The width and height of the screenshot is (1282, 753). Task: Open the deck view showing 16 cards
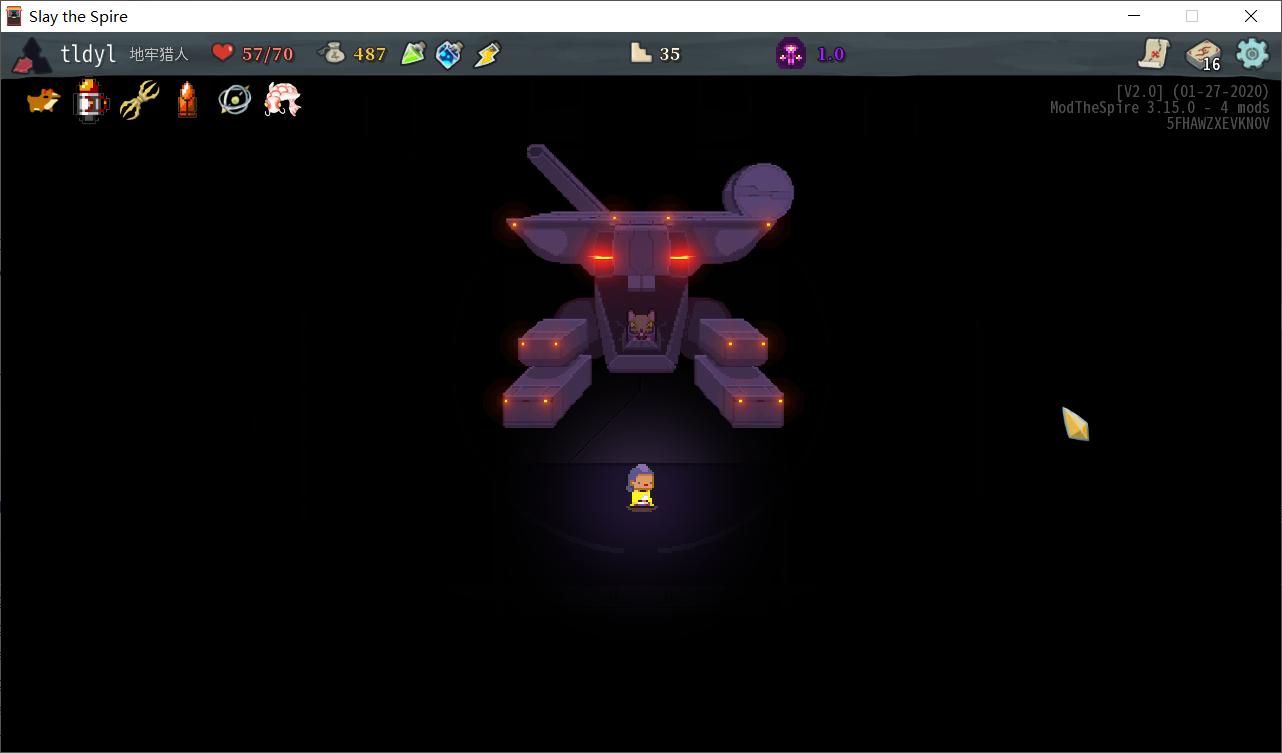click(x=1203, y=54)
